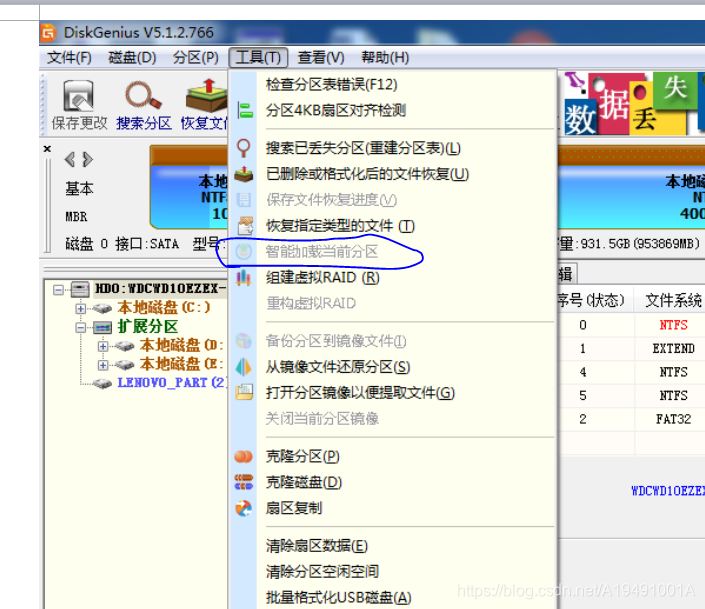Click the DiskGenius app logo in title bar

49,33
